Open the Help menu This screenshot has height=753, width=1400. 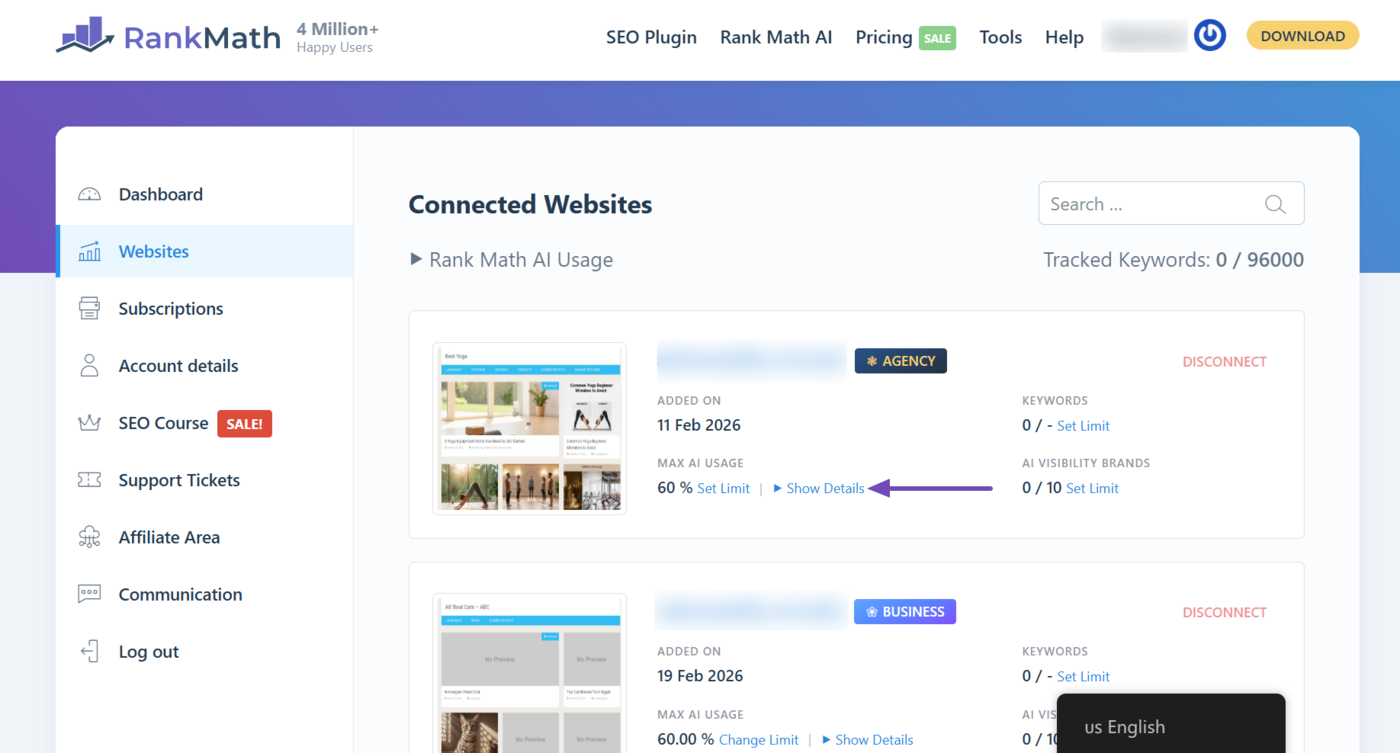[x=1064, y=37]
